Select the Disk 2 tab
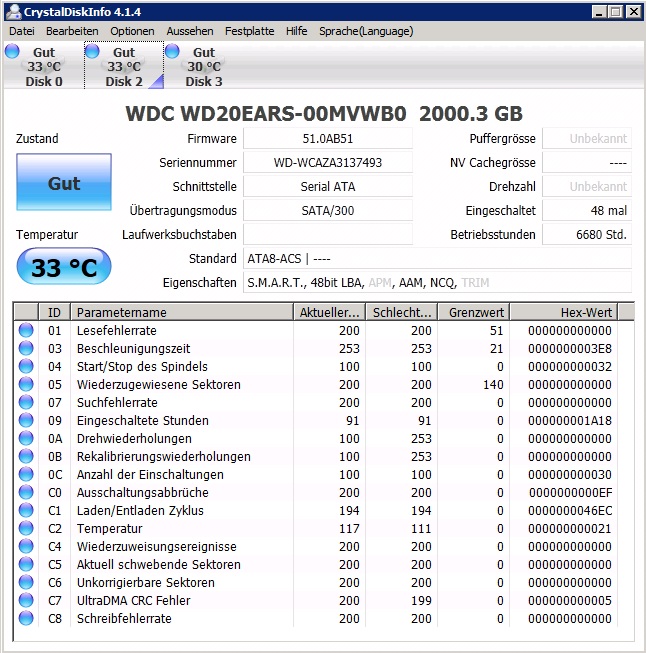Screen dimensions: 646x653 [x=124, y=65]
